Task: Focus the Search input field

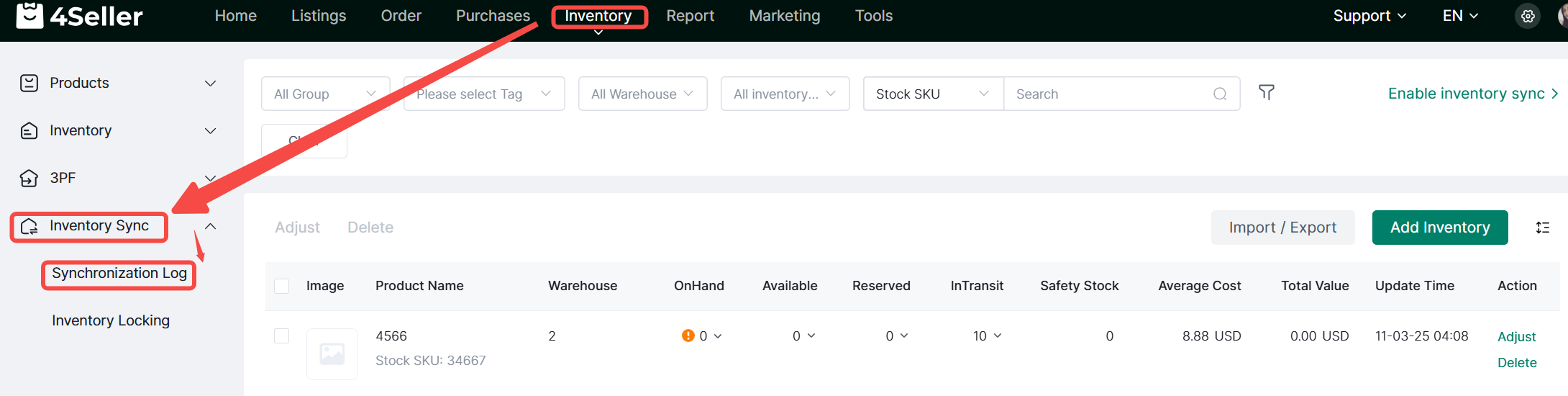Action: [1108, 94]
